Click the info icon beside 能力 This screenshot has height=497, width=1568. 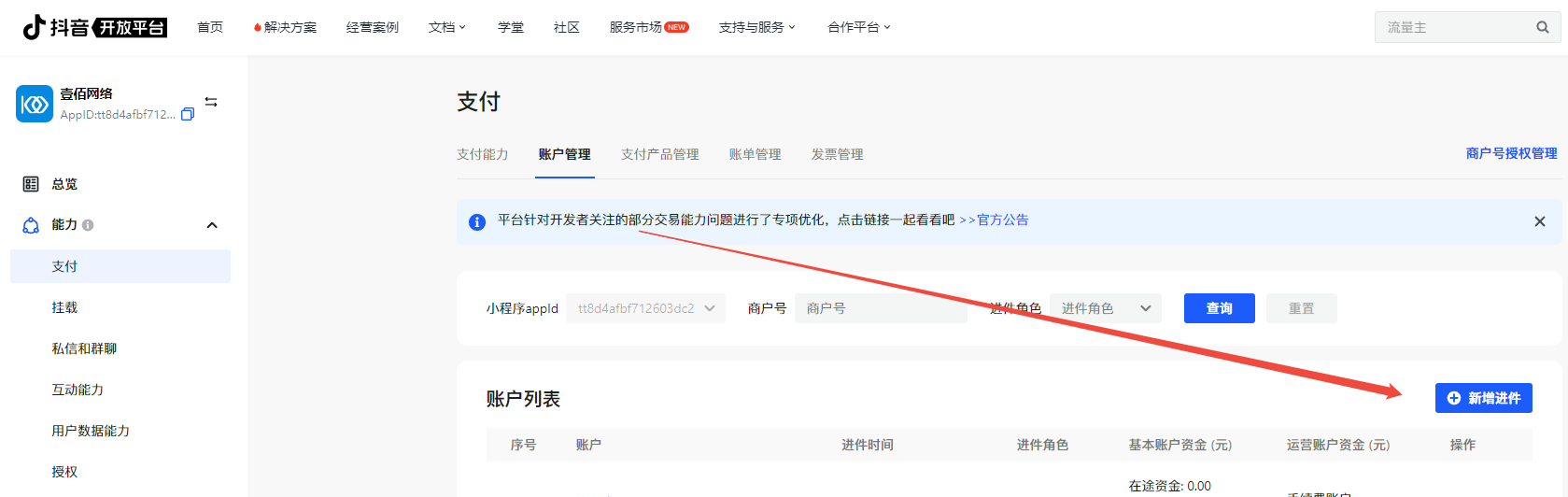pos(88,225)
